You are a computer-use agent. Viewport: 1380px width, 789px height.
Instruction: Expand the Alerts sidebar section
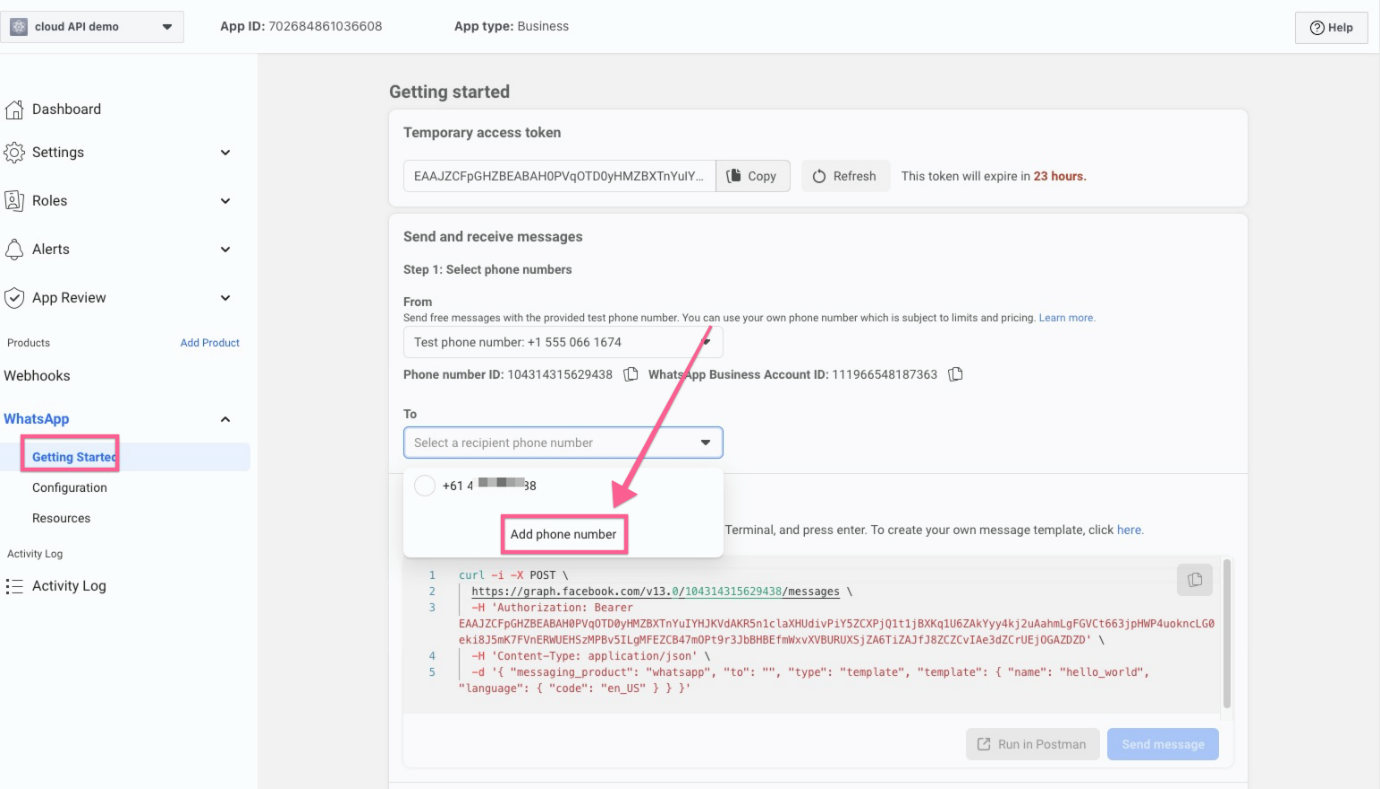coord(225,249)
